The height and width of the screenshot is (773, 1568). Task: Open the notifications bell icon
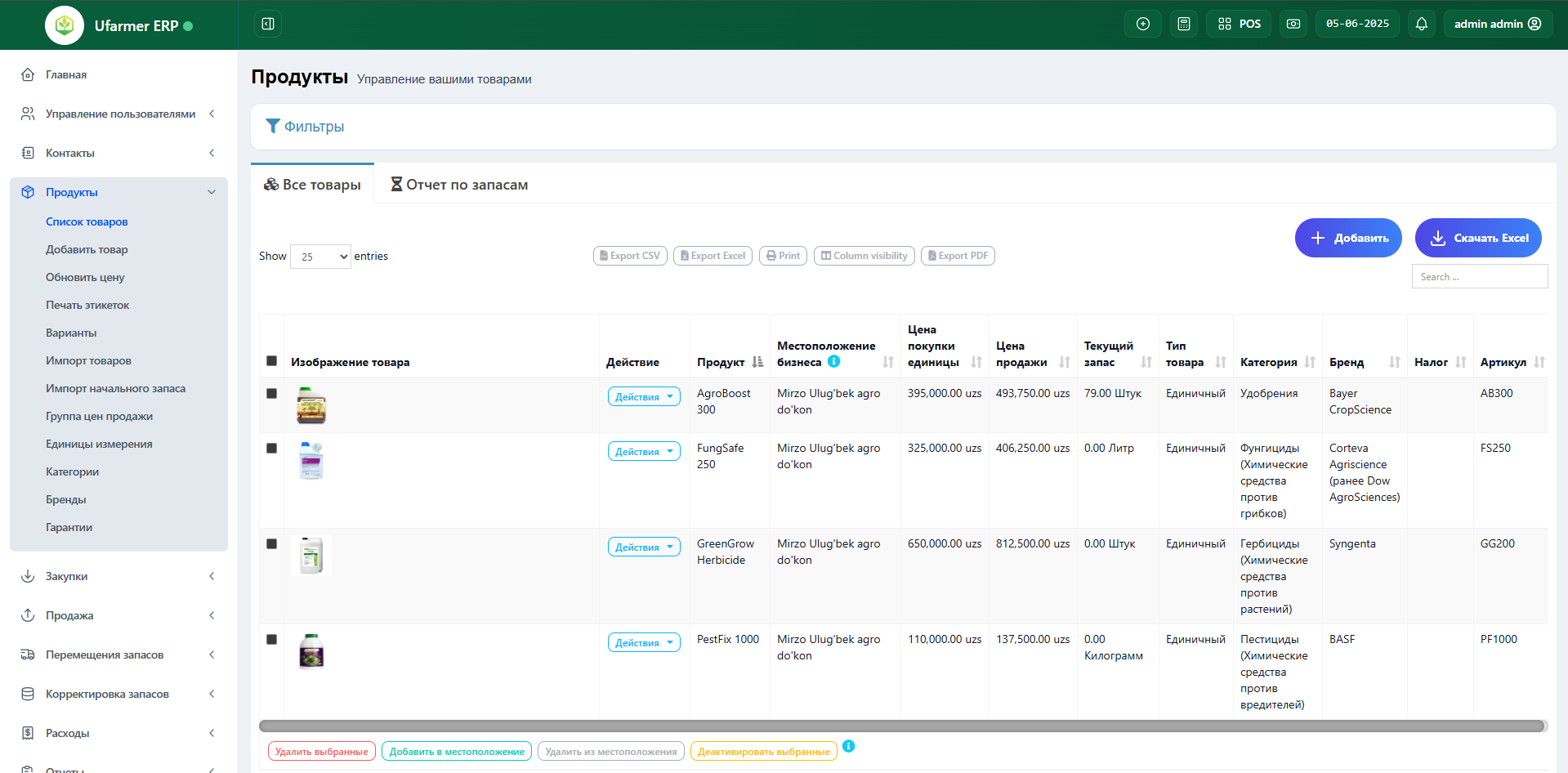pos(1421,24)
